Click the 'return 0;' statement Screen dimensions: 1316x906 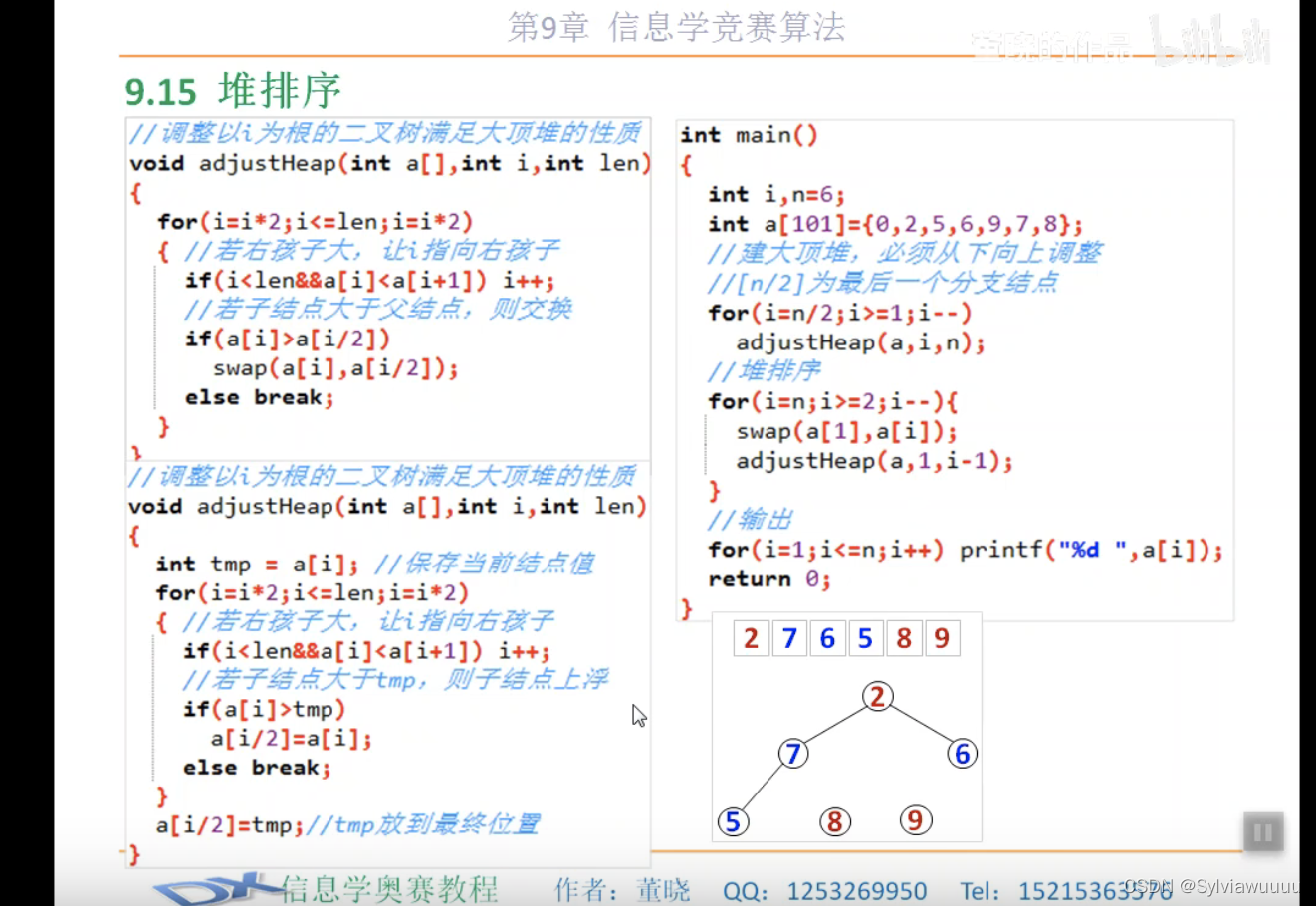[768, 579]
